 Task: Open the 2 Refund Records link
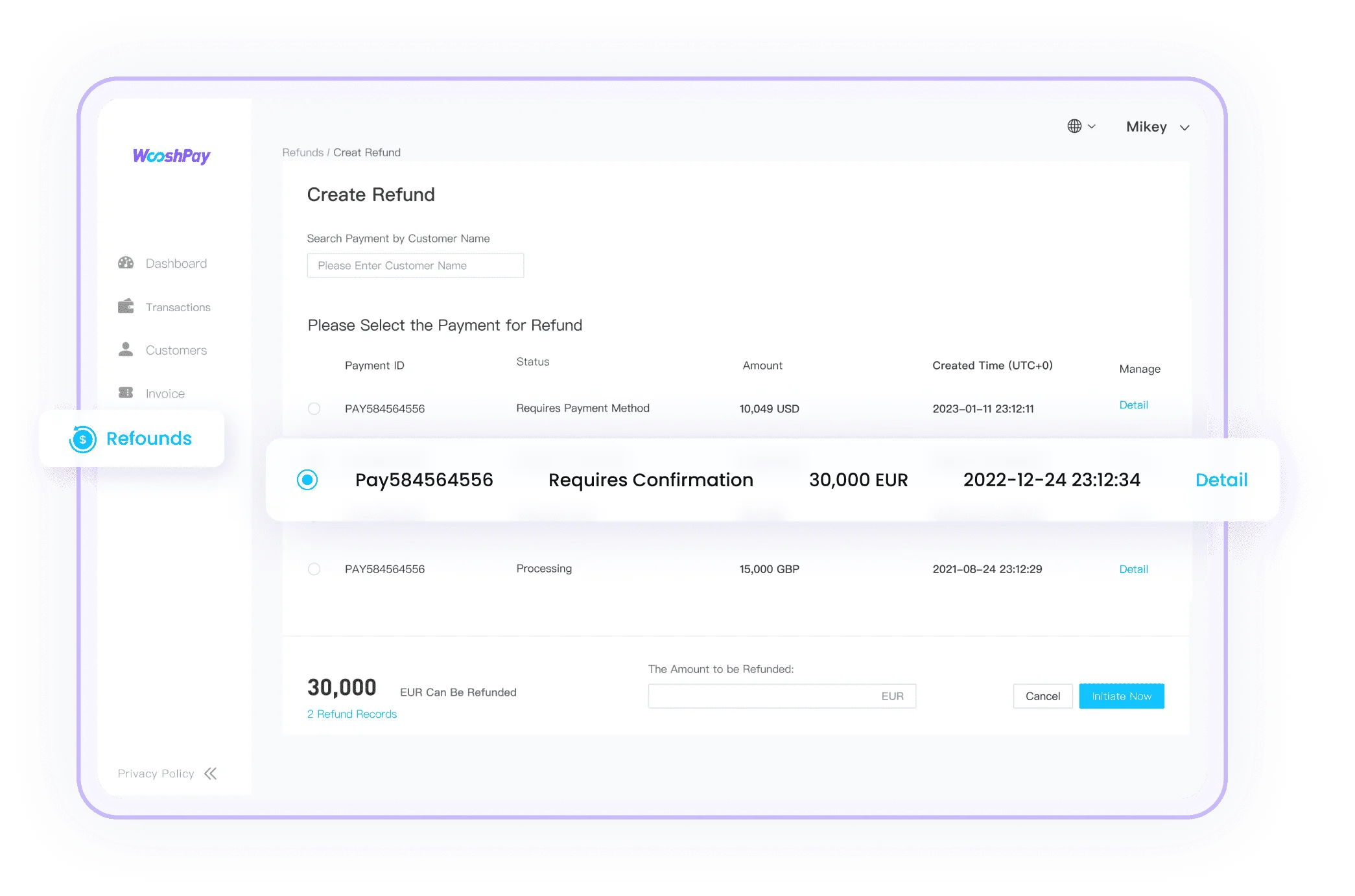[352, 714]
